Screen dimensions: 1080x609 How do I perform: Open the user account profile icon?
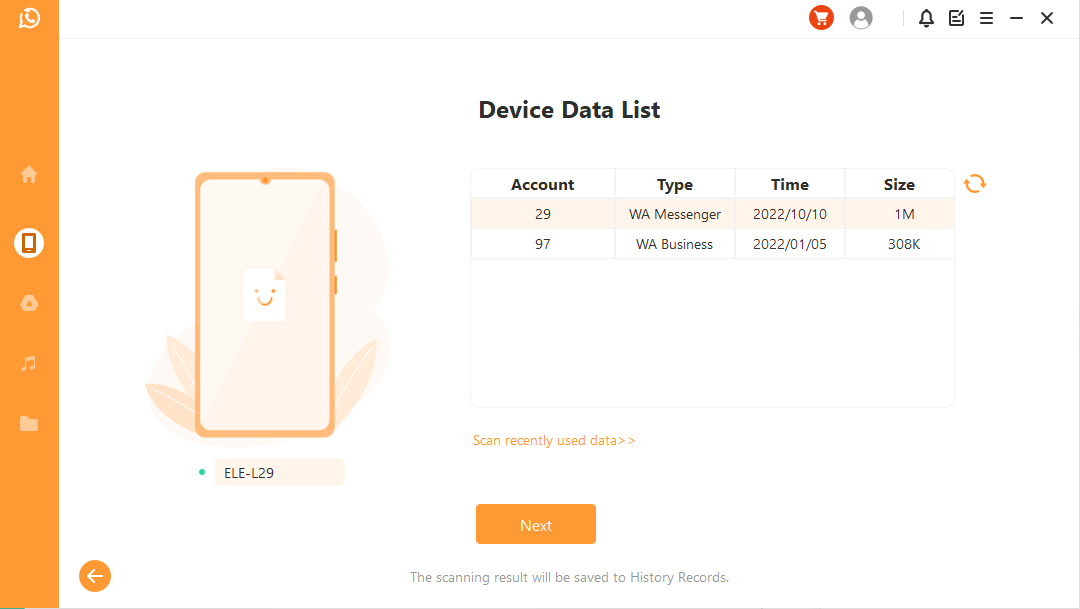(860, 18)
